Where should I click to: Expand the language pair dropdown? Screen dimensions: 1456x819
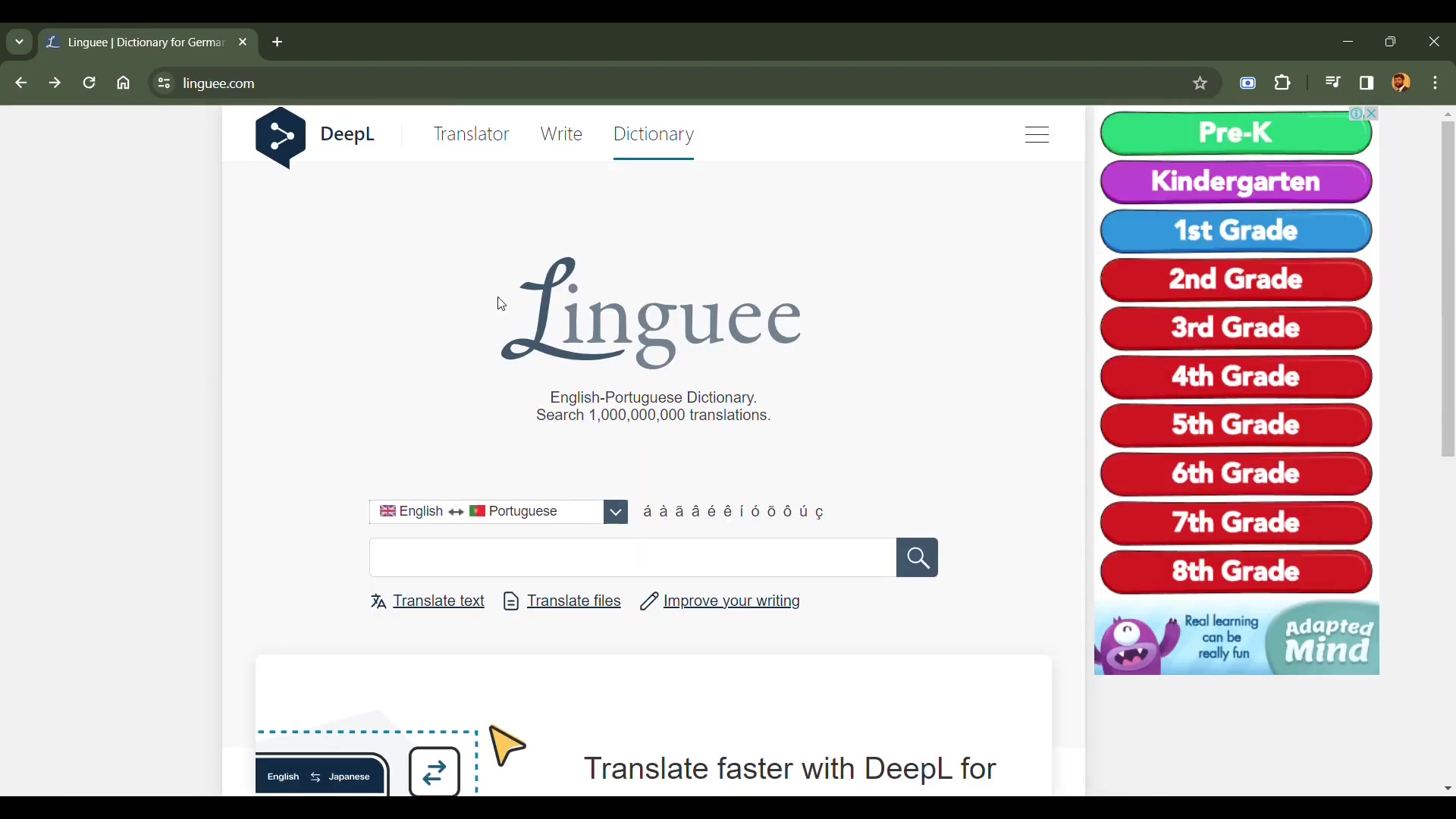click(x=615, y=512)
